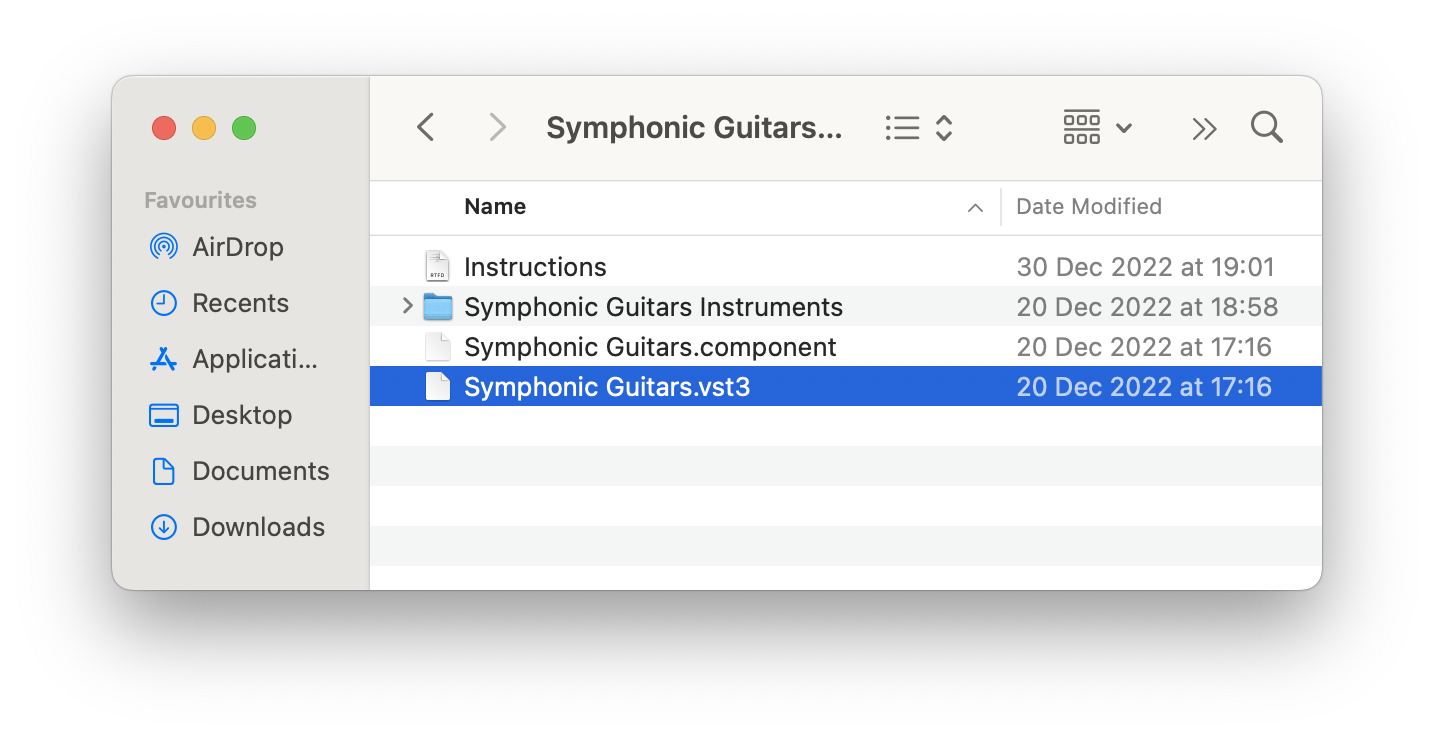The height and width of the screenshot is (738, 1434).
Task: Open Recents in sidebar
Action: 240,303
